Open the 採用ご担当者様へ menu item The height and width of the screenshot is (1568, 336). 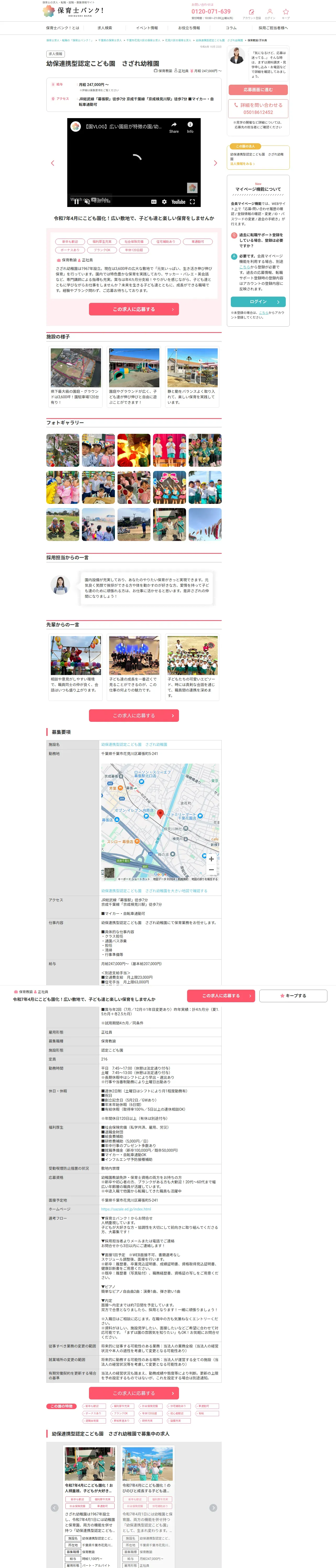(273, 28)
